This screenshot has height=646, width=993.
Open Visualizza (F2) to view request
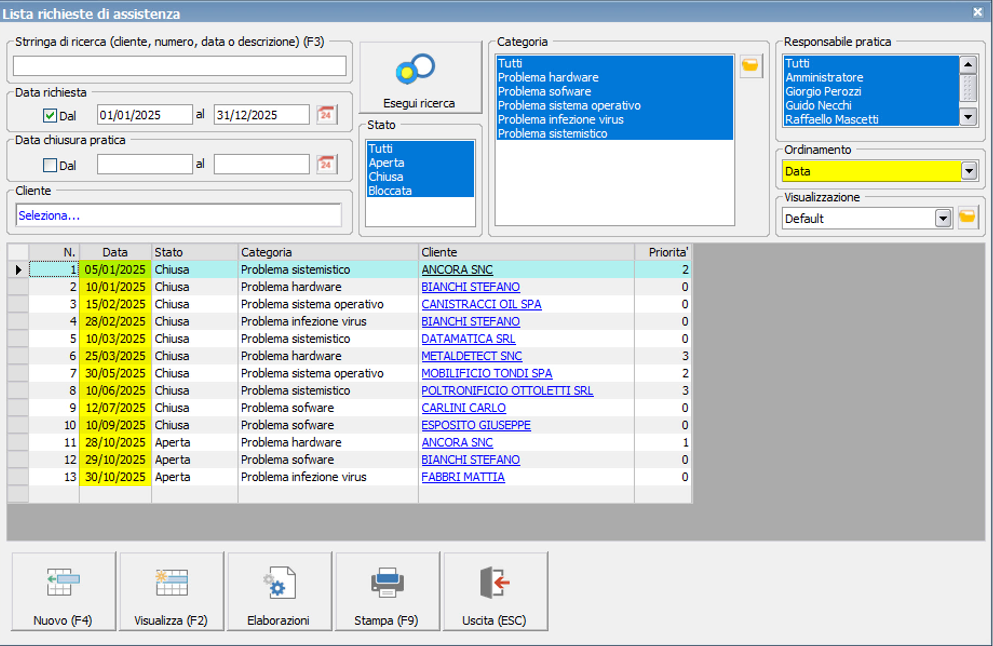(x=171, y=593)
